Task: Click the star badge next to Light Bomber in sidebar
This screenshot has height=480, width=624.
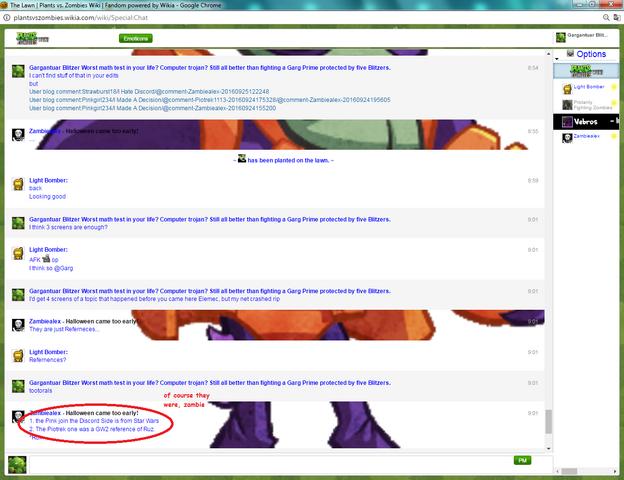Action: click(x=614, y=87)
